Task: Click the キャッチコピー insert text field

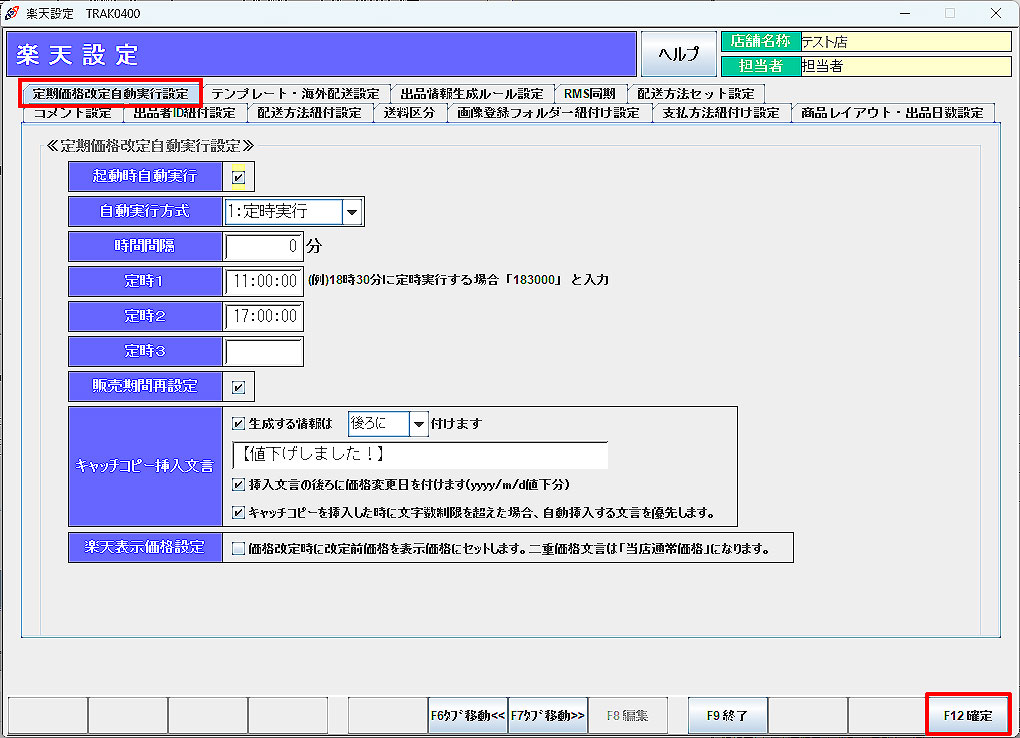Action: coord(420,455)
